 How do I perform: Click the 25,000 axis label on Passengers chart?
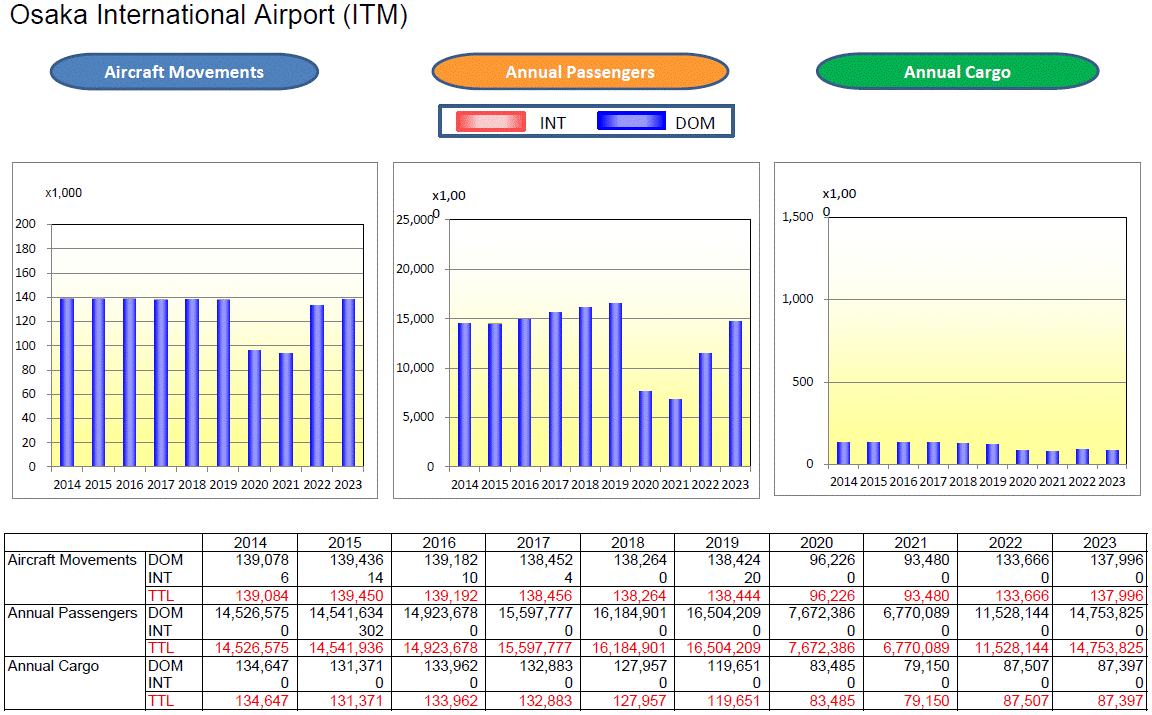tap(415, 220)
